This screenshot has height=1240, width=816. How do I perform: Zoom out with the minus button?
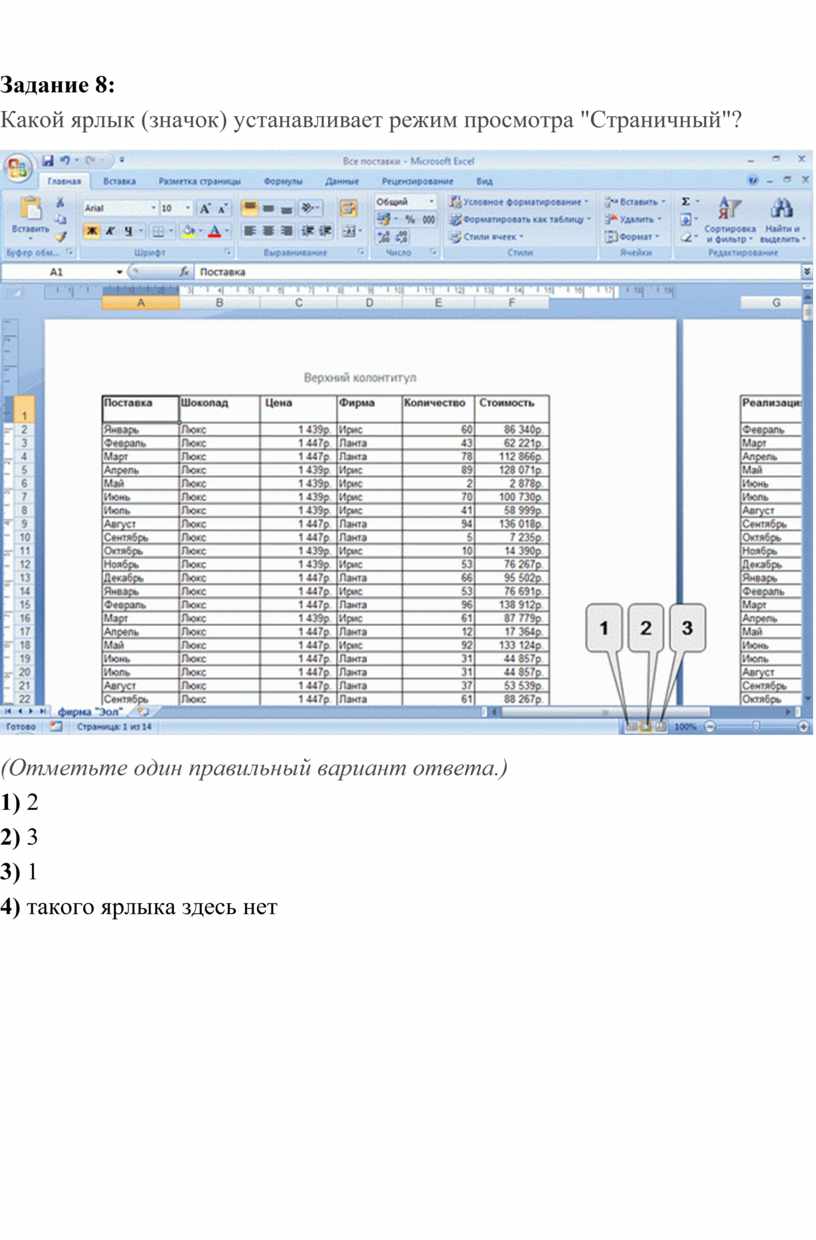[x=709, y=727]
